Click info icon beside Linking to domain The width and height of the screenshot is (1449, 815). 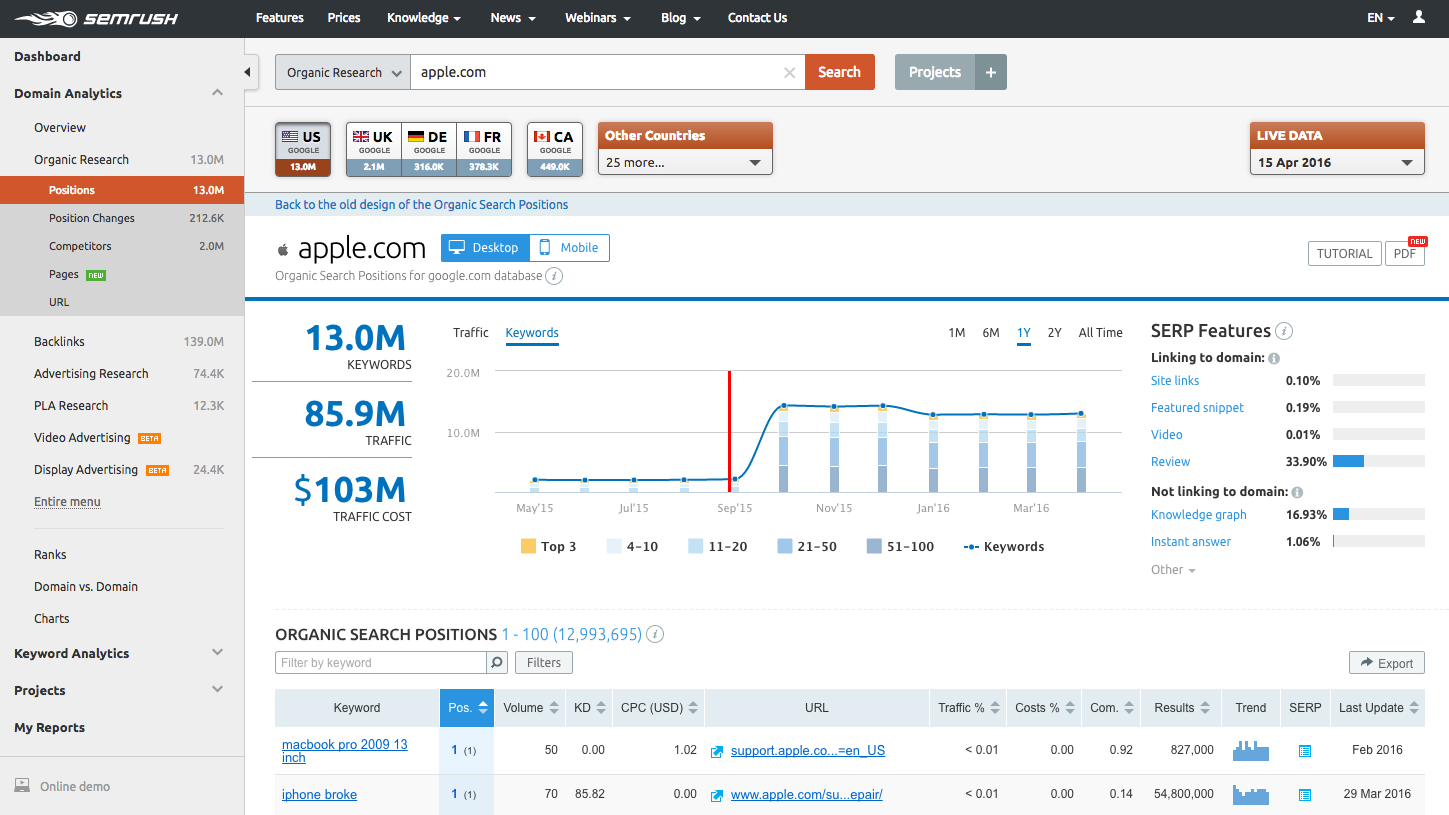1274,358
